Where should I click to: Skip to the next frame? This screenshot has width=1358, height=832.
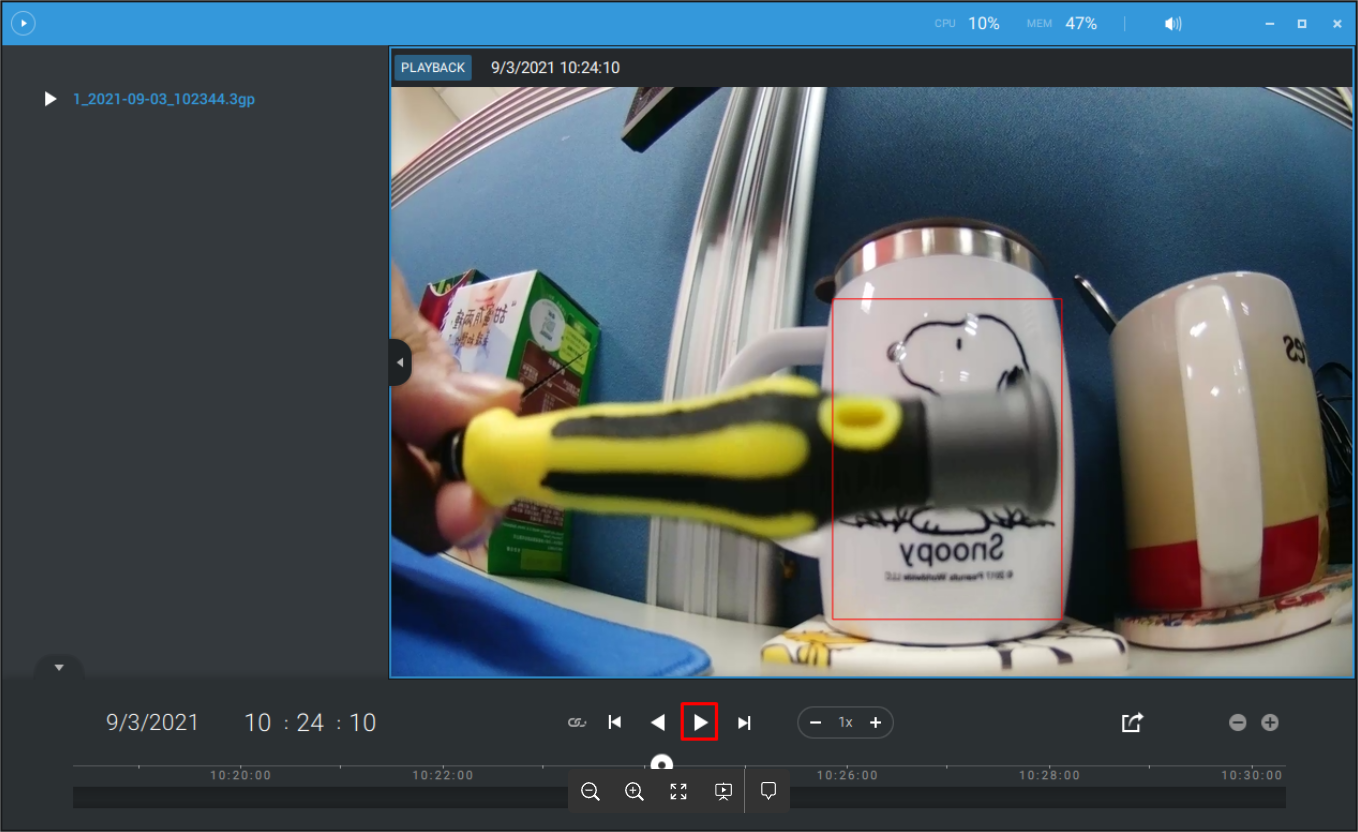[x=744, y=722]
